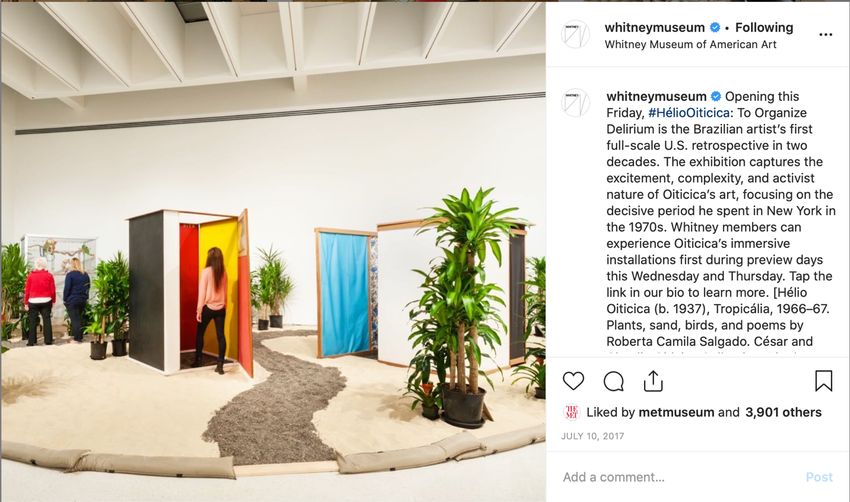Viewport: 850px width, 502px height.
Task: Share the post with the share icon
Action: coord(653,381)
